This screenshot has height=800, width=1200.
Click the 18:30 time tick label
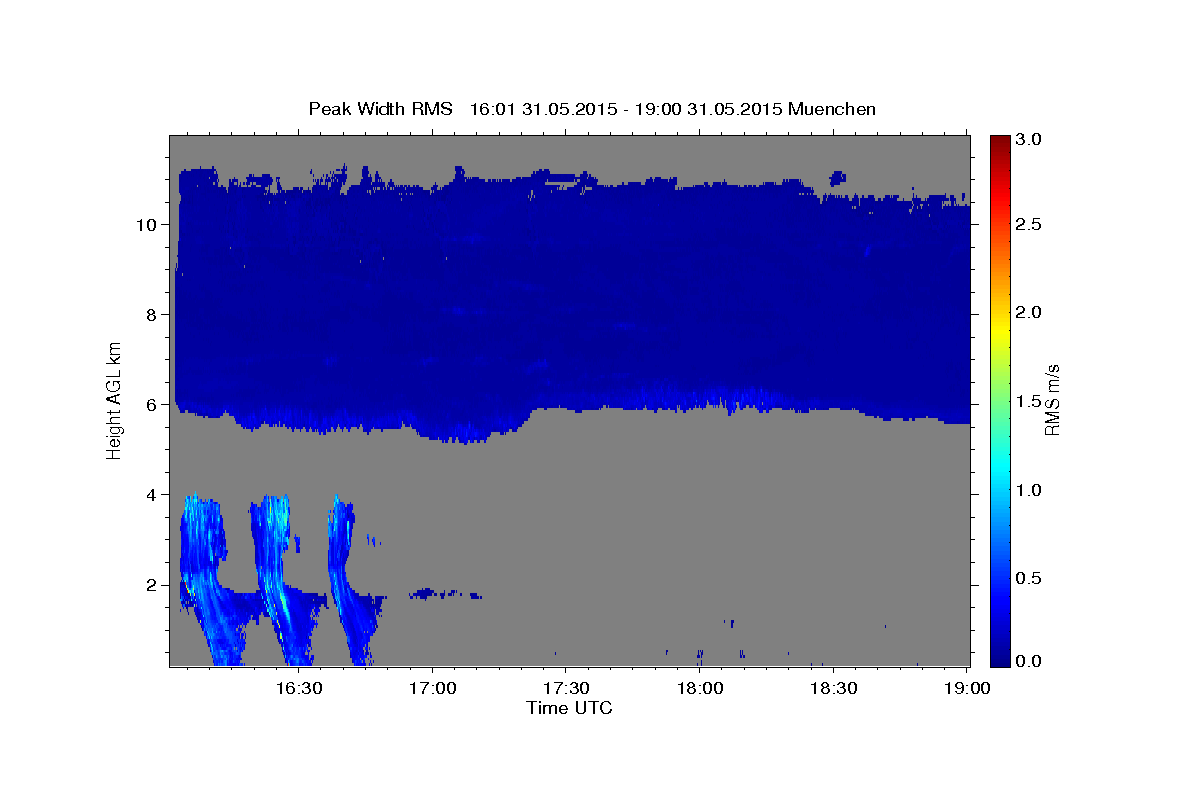tap(833, 688)
